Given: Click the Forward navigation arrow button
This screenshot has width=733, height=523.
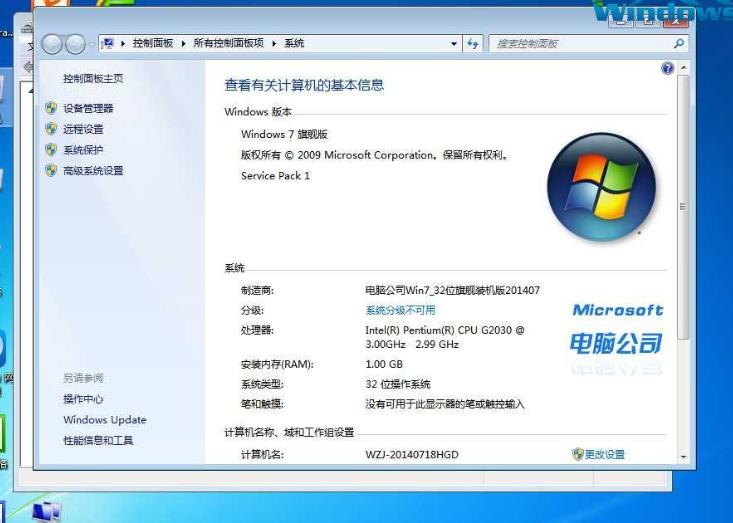Looking at the screenshot, I should coord(75,44).
